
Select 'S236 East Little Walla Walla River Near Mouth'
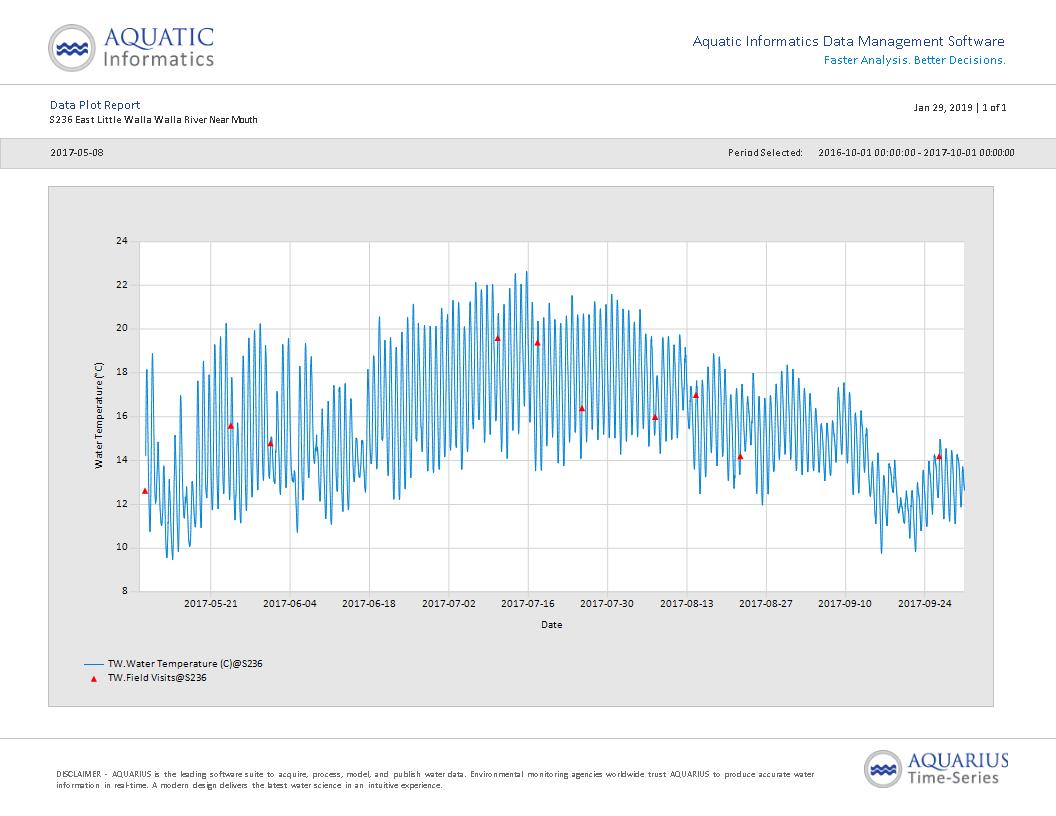click(x=154, y=120)
